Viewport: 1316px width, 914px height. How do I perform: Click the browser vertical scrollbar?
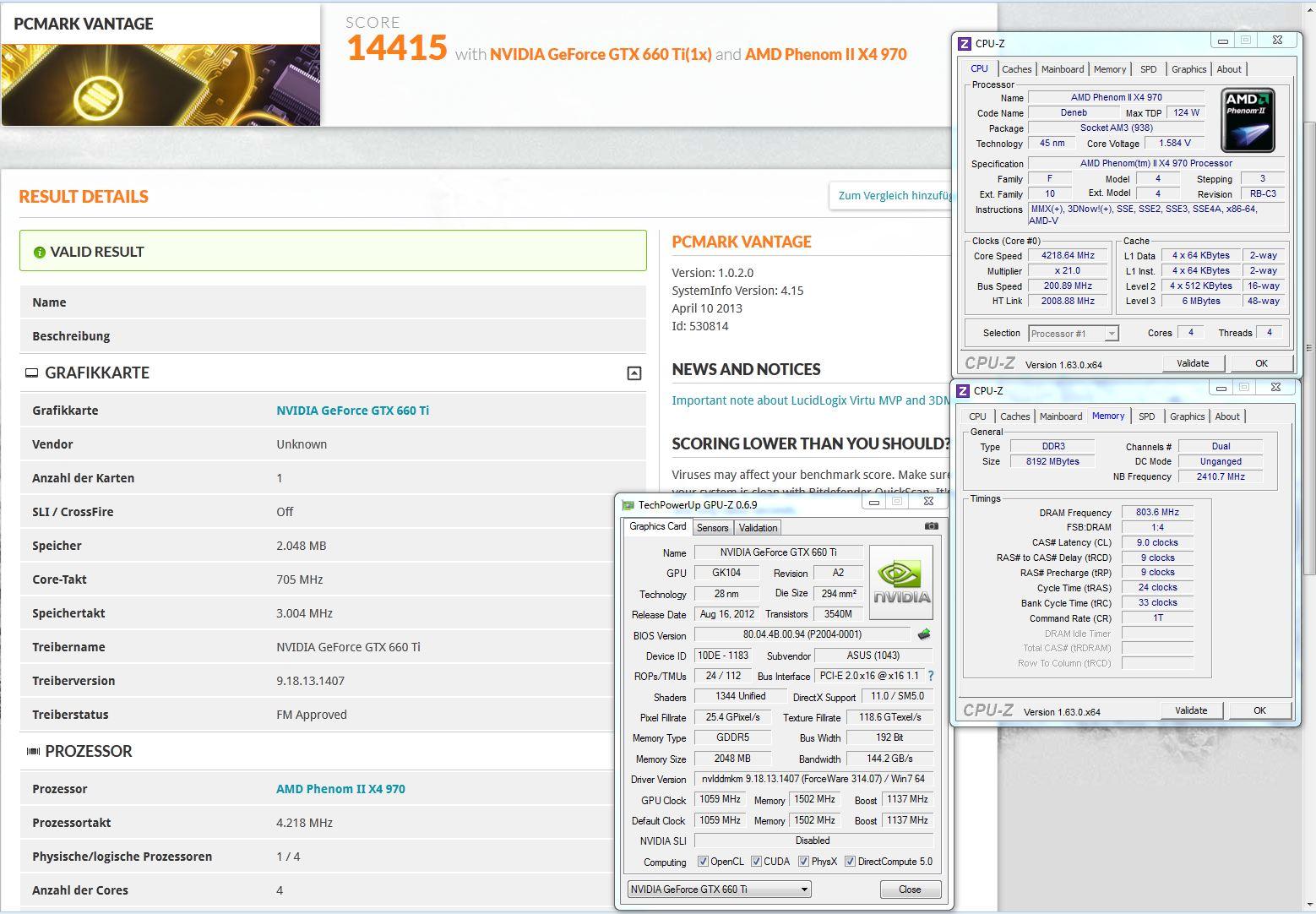[x=1309, y=346]
